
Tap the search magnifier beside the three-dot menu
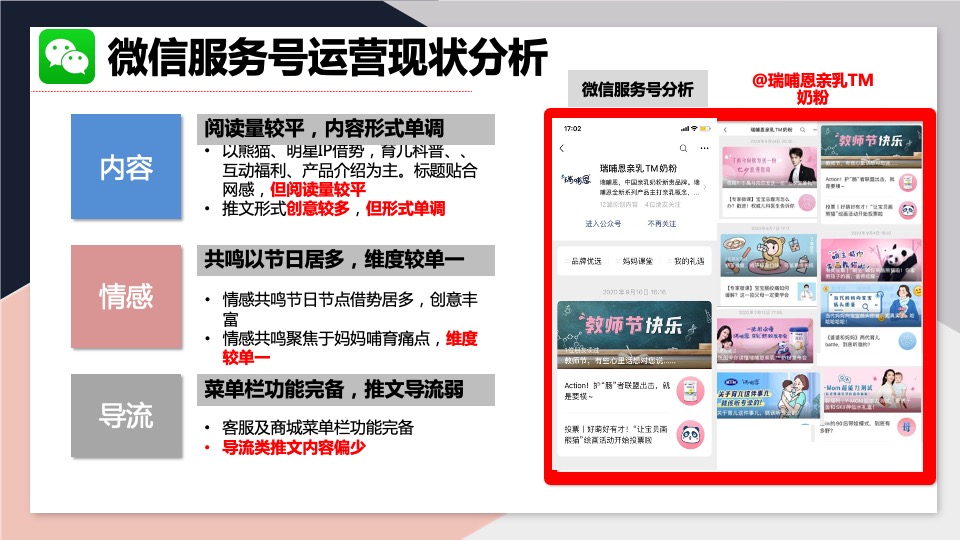(683, 148)
